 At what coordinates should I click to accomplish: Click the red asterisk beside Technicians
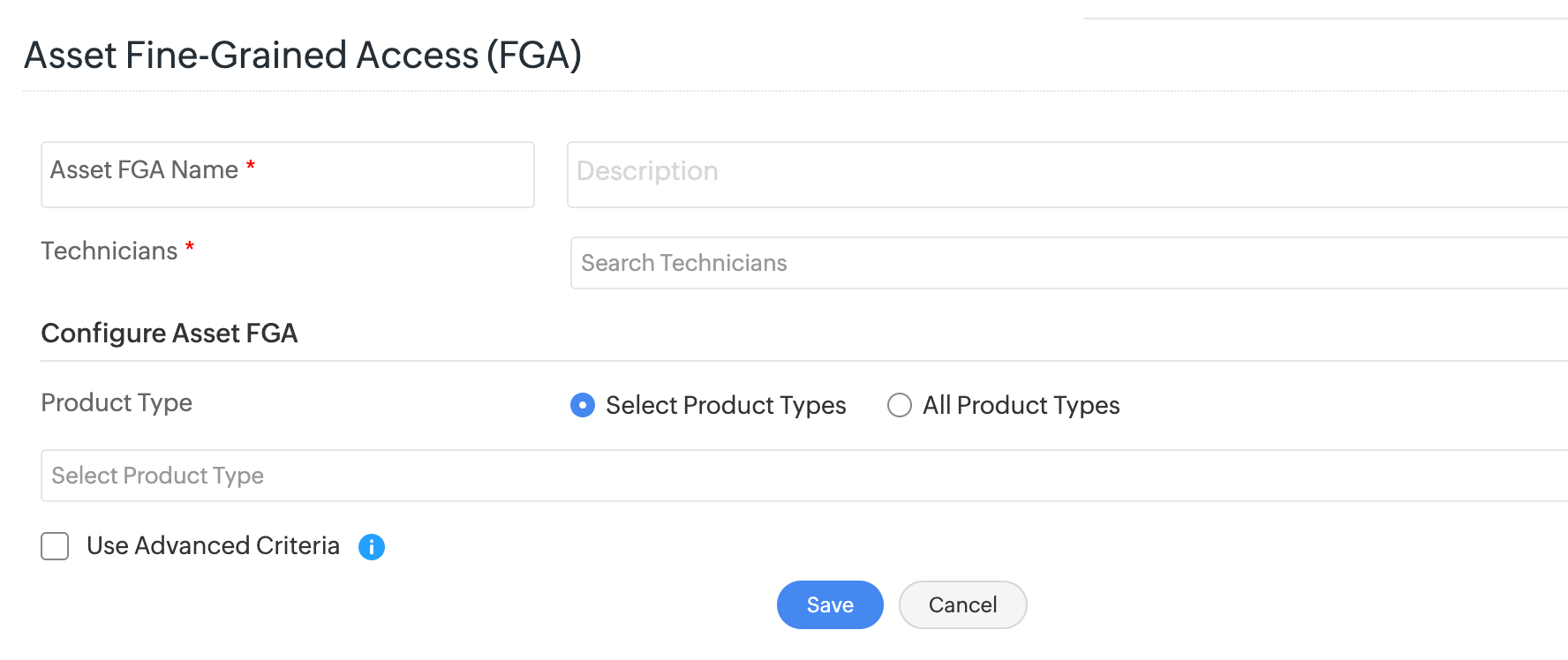pyautogui.click(x=191, y=251)
